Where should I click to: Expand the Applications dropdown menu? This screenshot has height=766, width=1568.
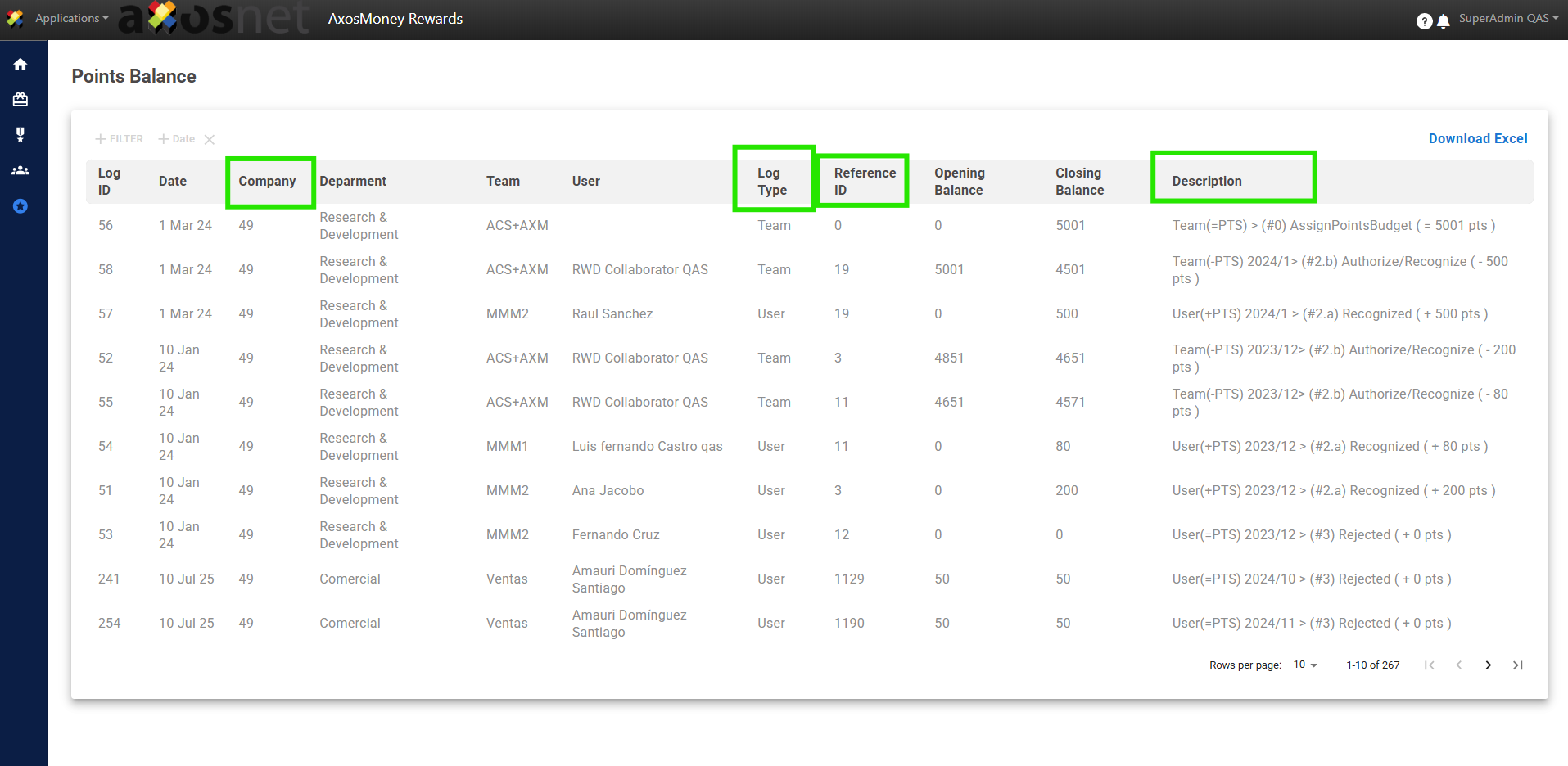71,18
